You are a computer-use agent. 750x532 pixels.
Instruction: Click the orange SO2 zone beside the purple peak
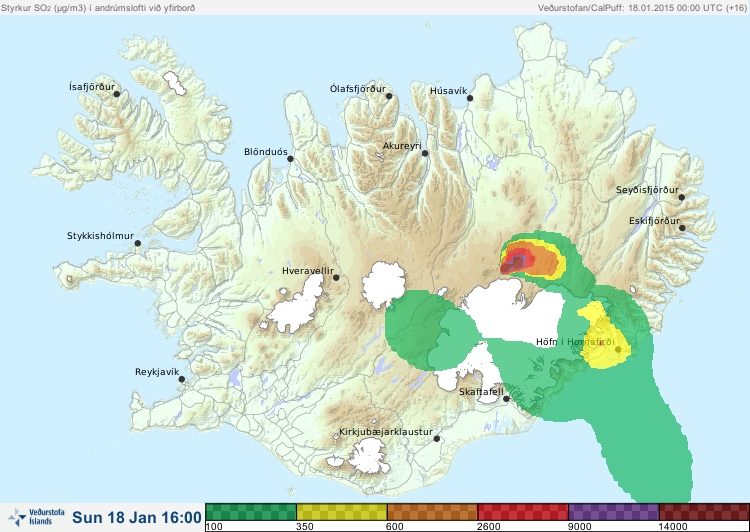[544, 262]
